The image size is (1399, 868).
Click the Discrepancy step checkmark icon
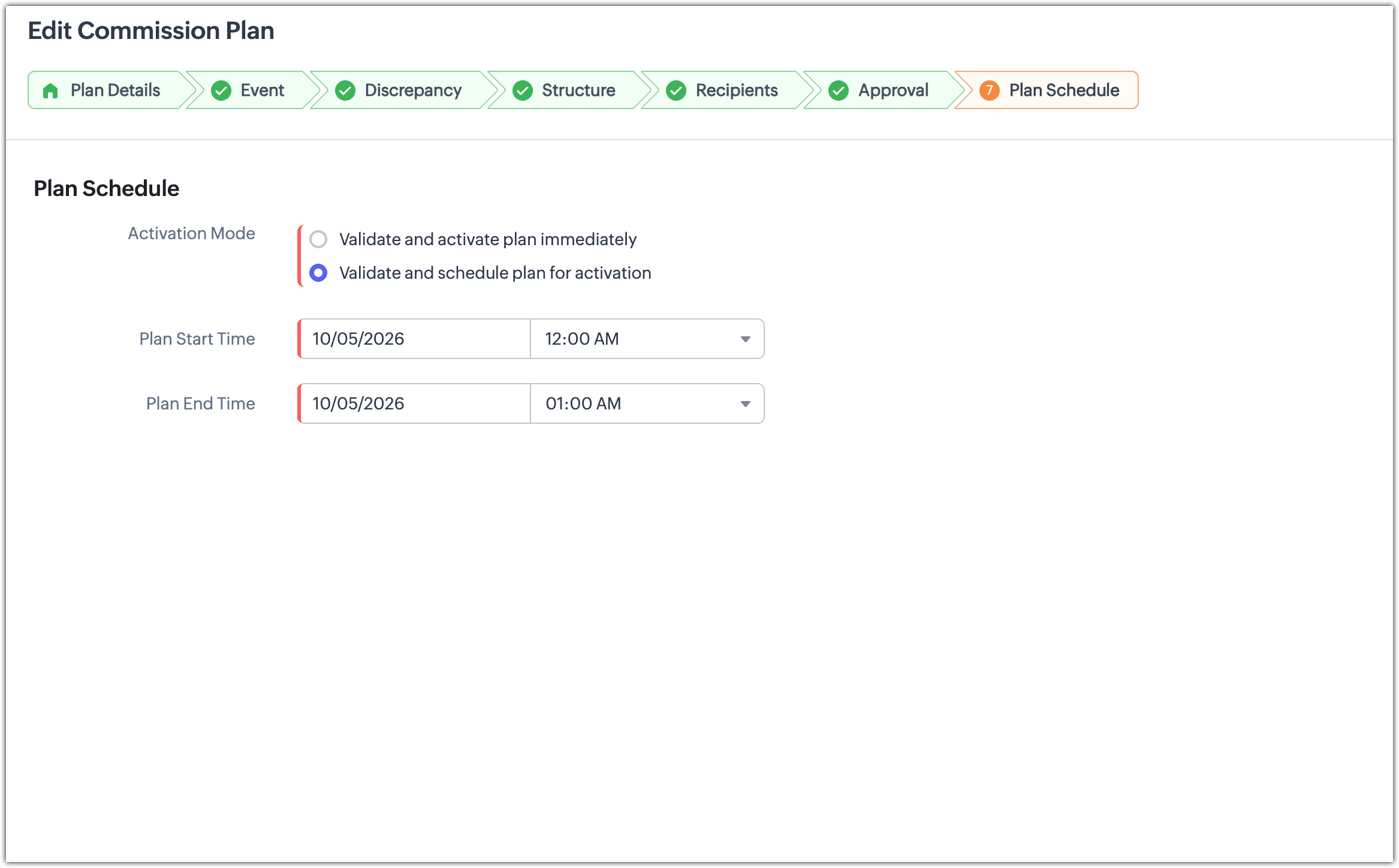tap(345, 91)
